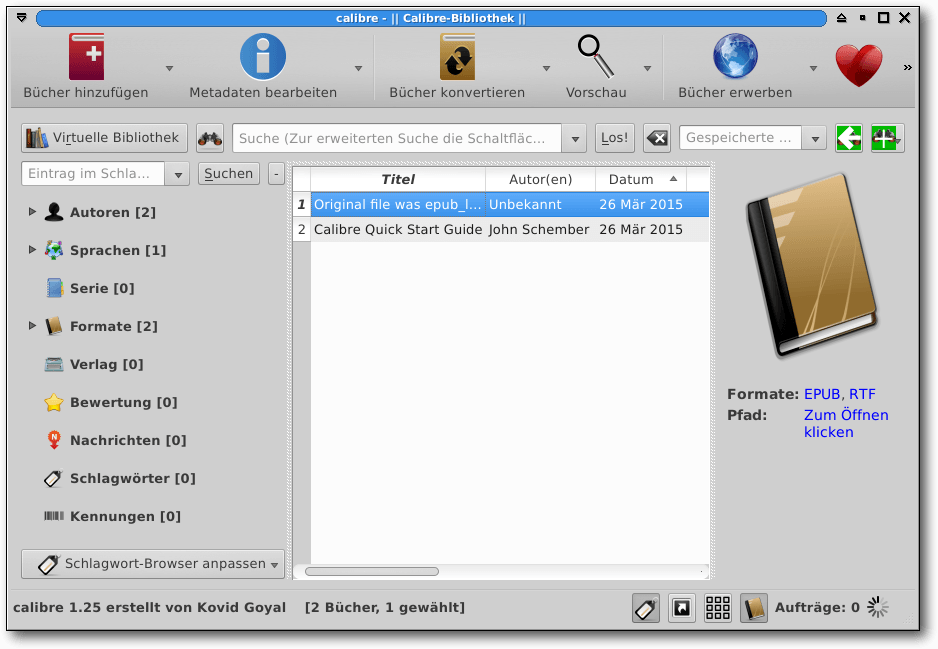Click the Serie blue book icon

point(54,288)
